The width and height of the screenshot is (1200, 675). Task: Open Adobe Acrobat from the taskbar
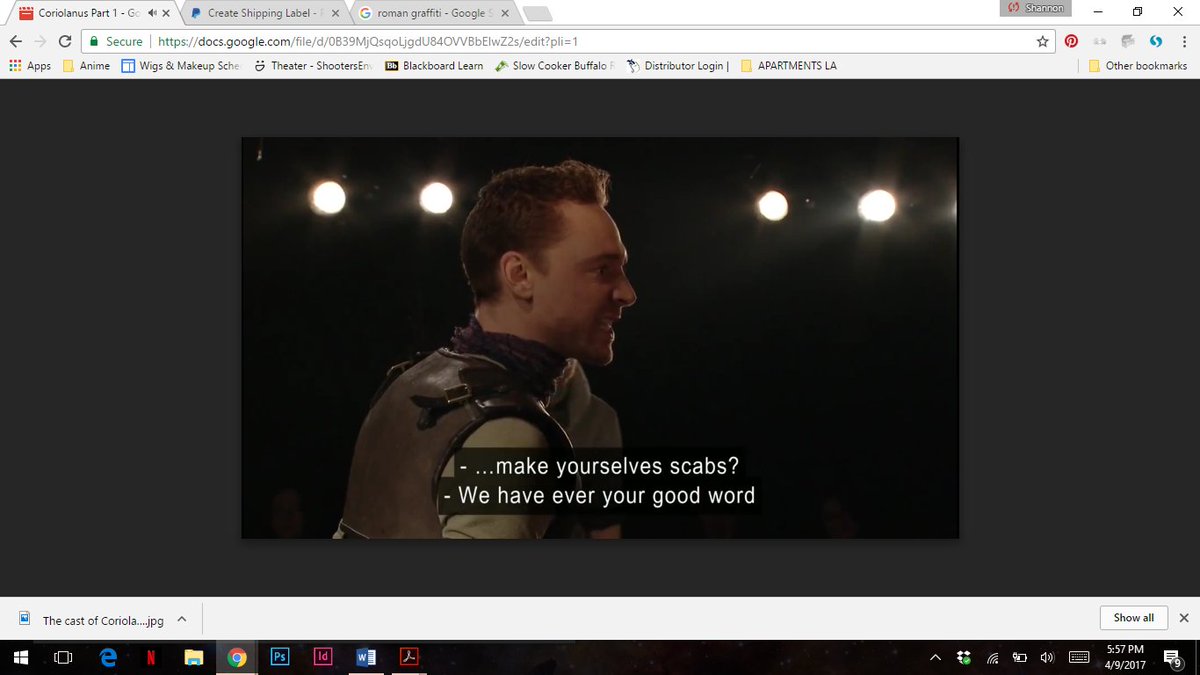point(409,657)
